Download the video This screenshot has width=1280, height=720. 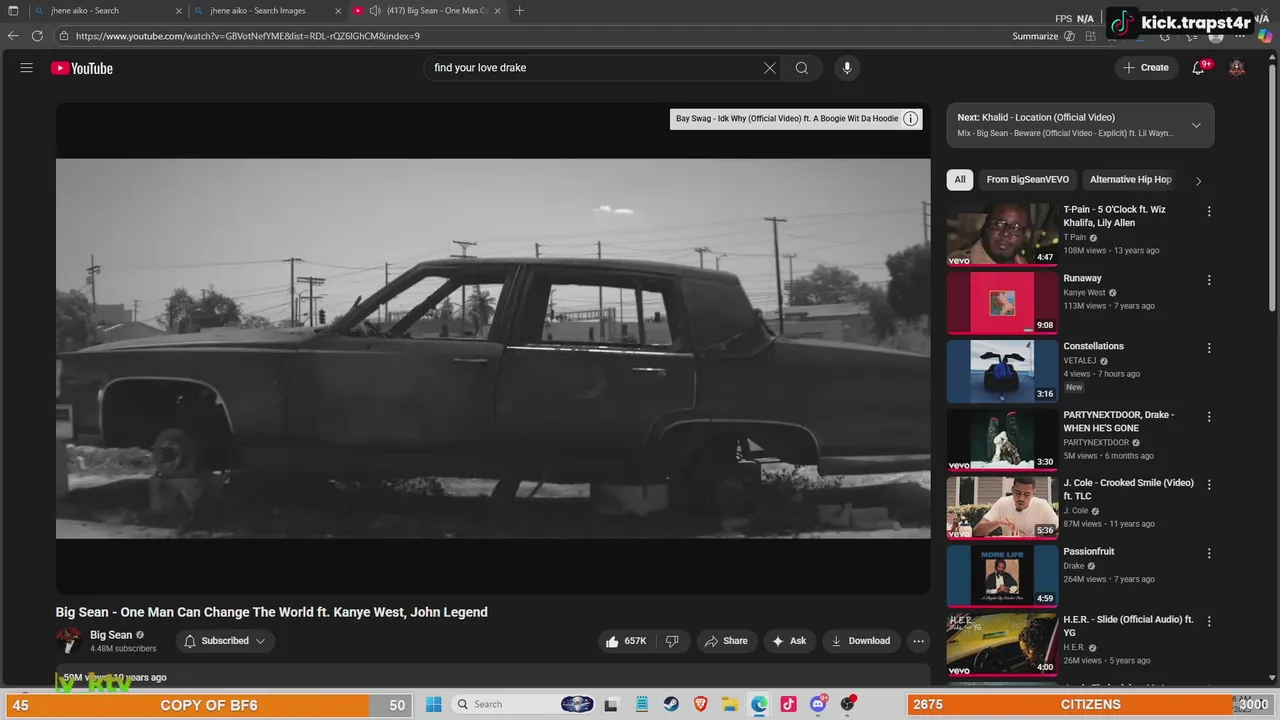point(861,641)
